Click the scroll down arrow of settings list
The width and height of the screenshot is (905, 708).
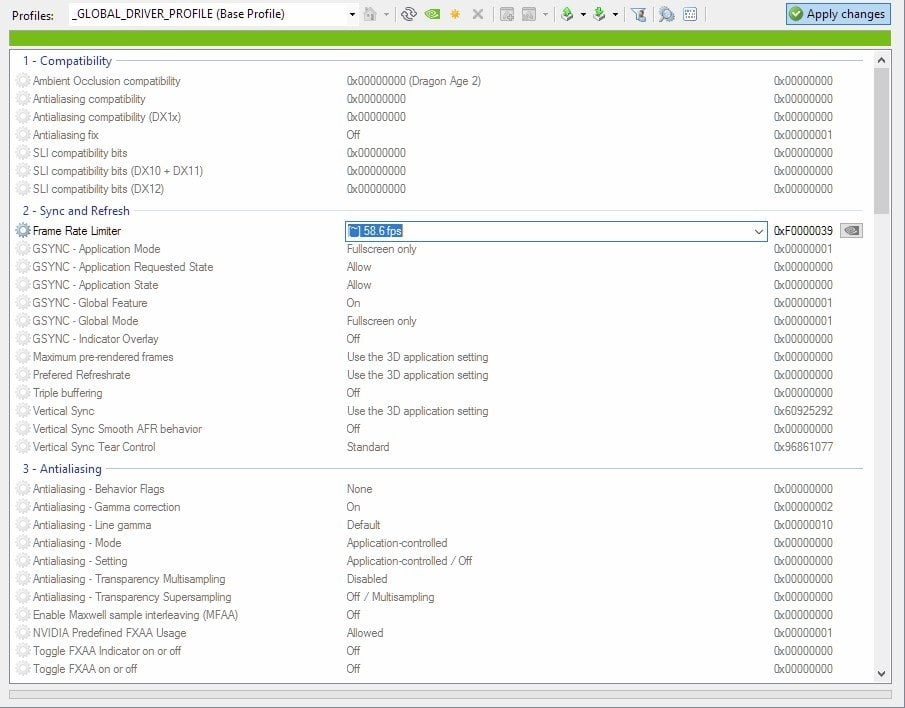[x=881, y=673]
